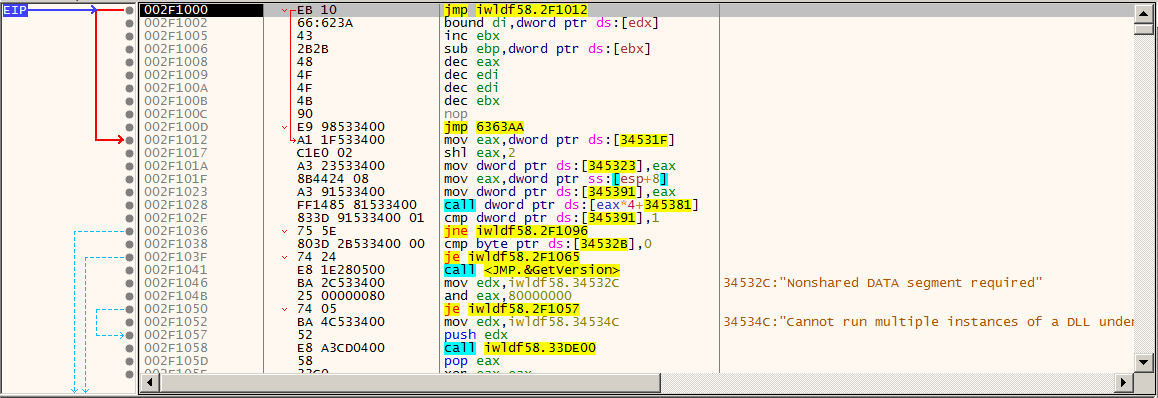Toggle breakpoint dot beside address 002F1041

point(130,270)
